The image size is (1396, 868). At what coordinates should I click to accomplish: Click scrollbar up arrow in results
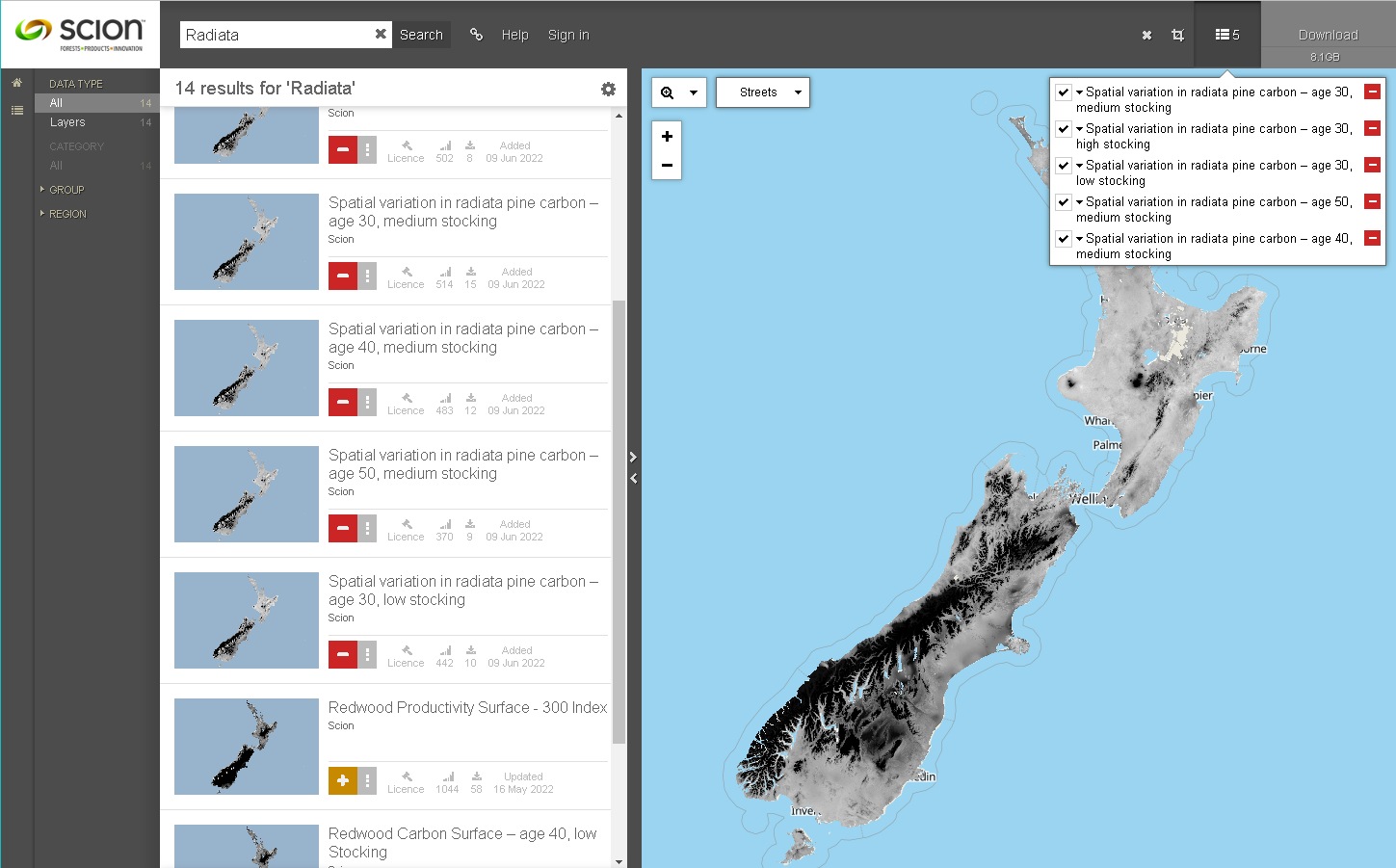pos(619,115)
